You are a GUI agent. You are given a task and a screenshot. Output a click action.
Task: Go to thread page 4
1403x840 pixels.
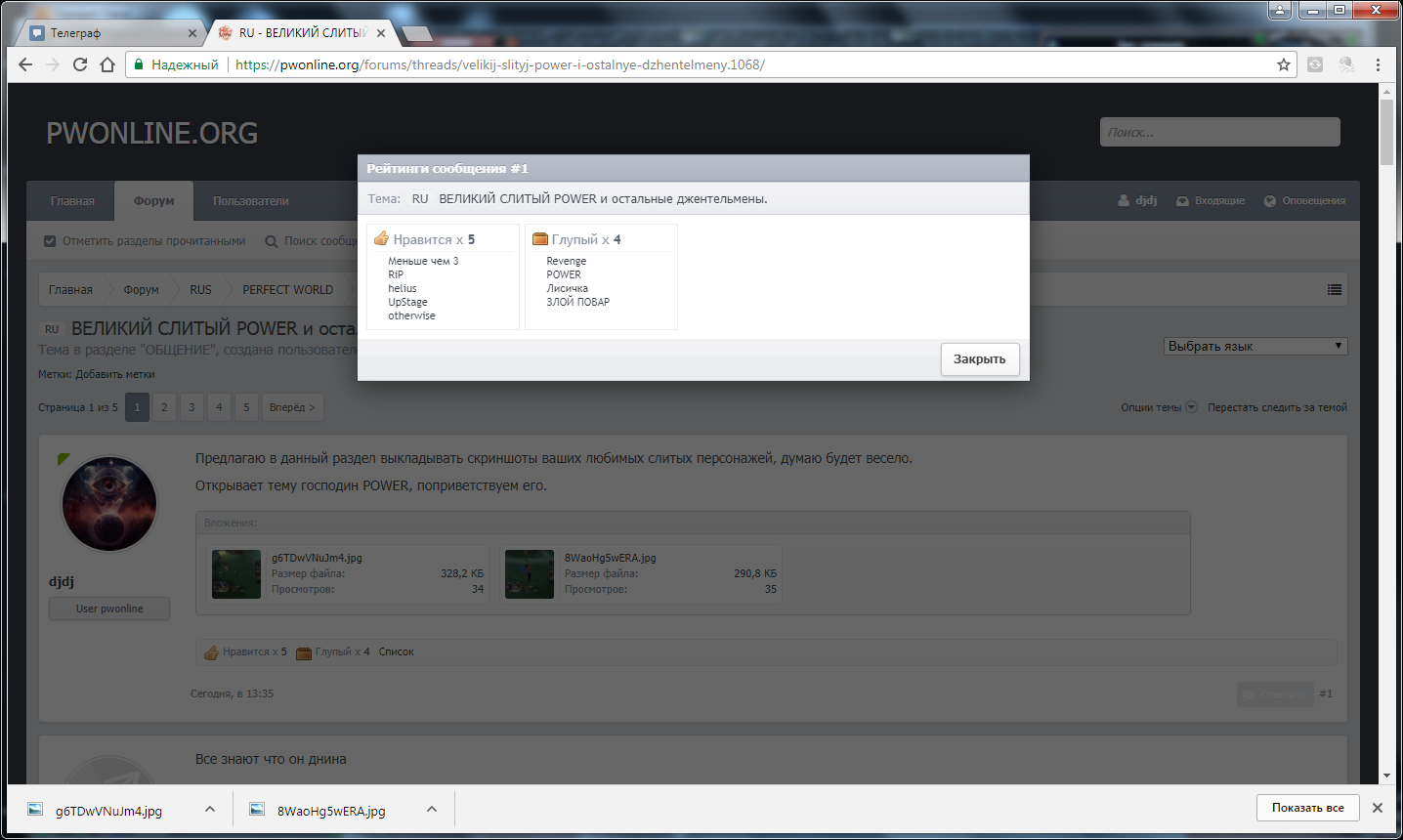[x=219, y=407]
